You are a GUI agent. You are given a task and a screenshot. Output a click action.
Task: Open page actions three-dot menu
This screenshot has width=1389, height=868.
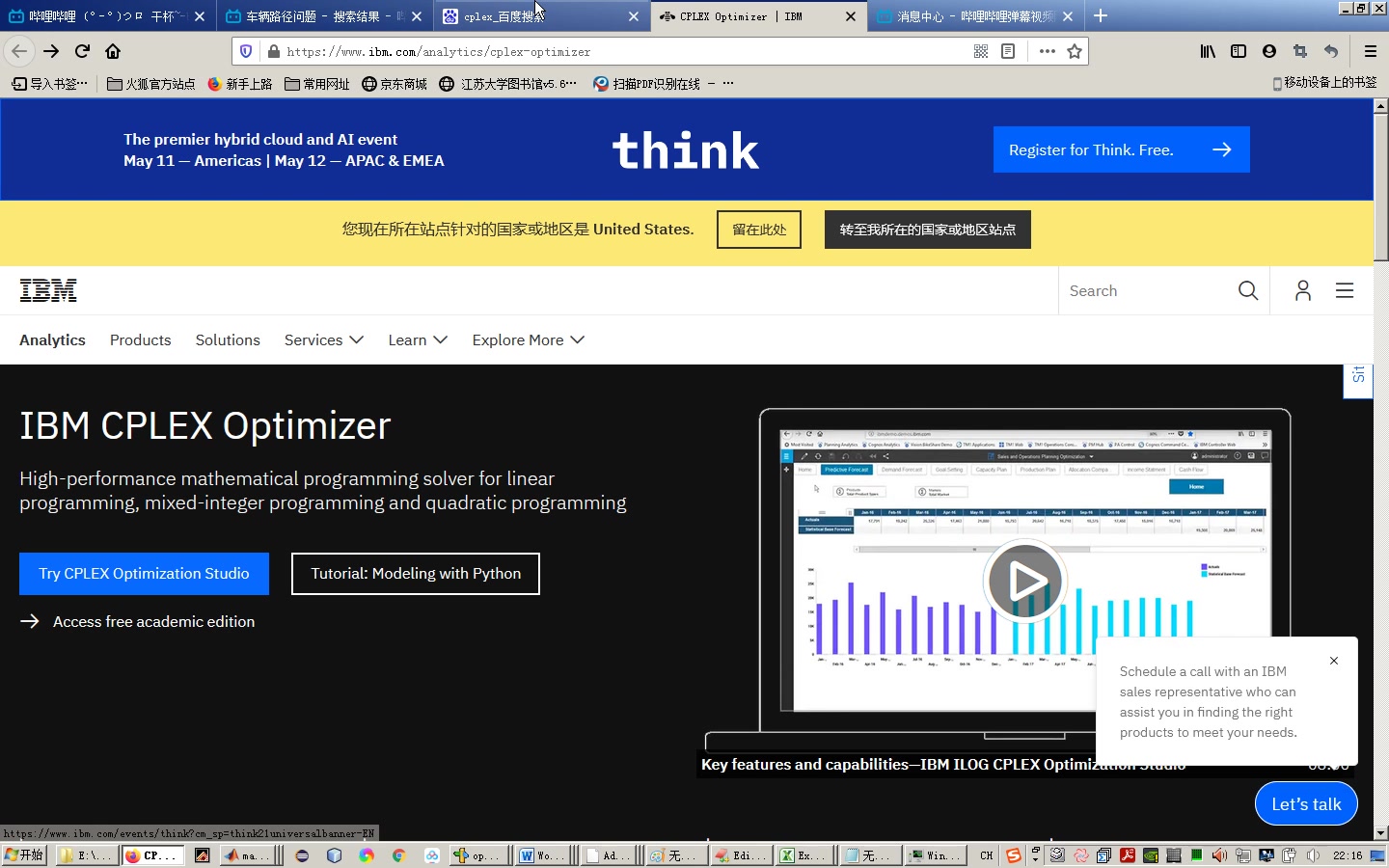(x=1048, y=51)
